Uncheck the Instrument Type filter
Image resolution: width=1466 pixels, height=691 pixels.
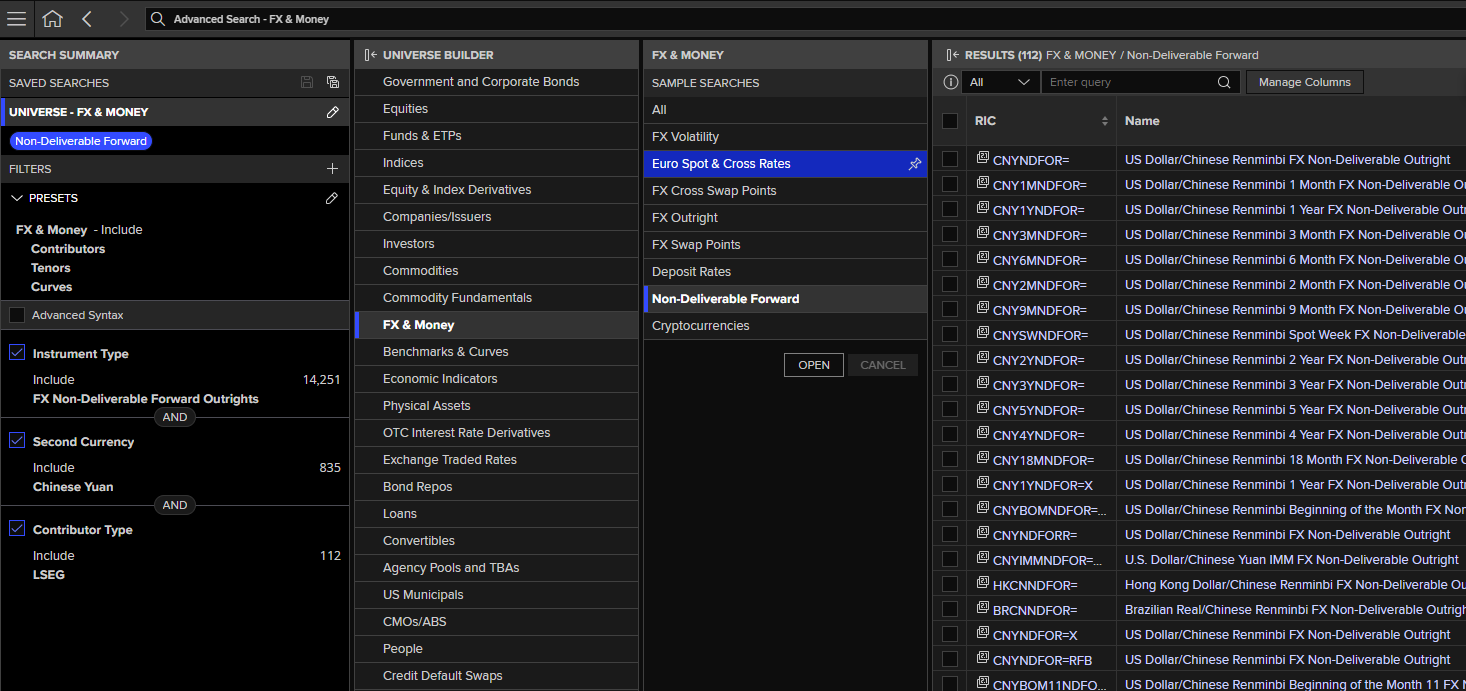(17, 353)
